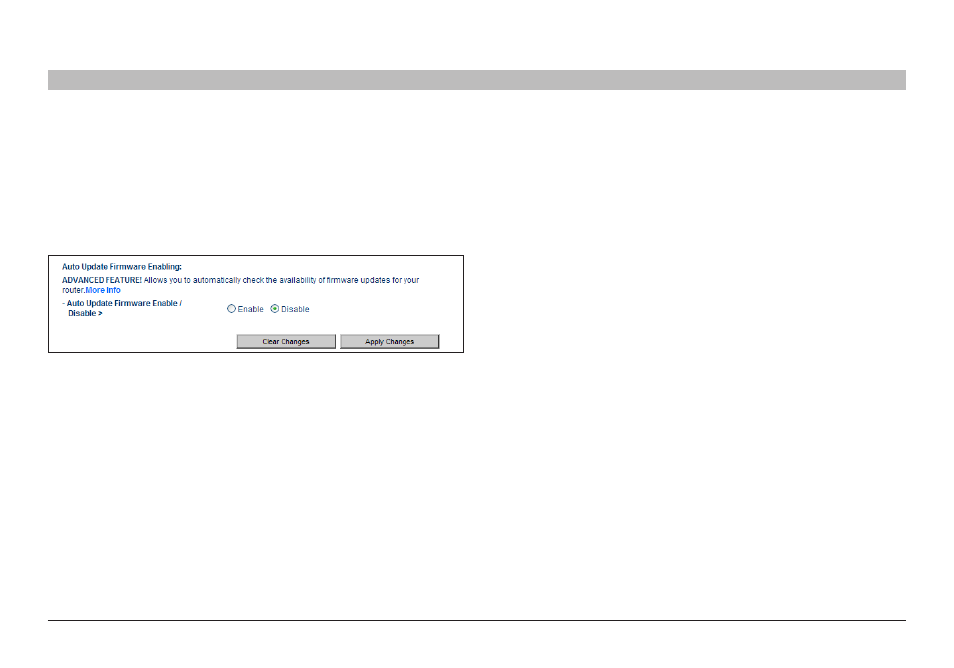Turn on auto firmware update checking
The image size is (954, 668).
231,309
